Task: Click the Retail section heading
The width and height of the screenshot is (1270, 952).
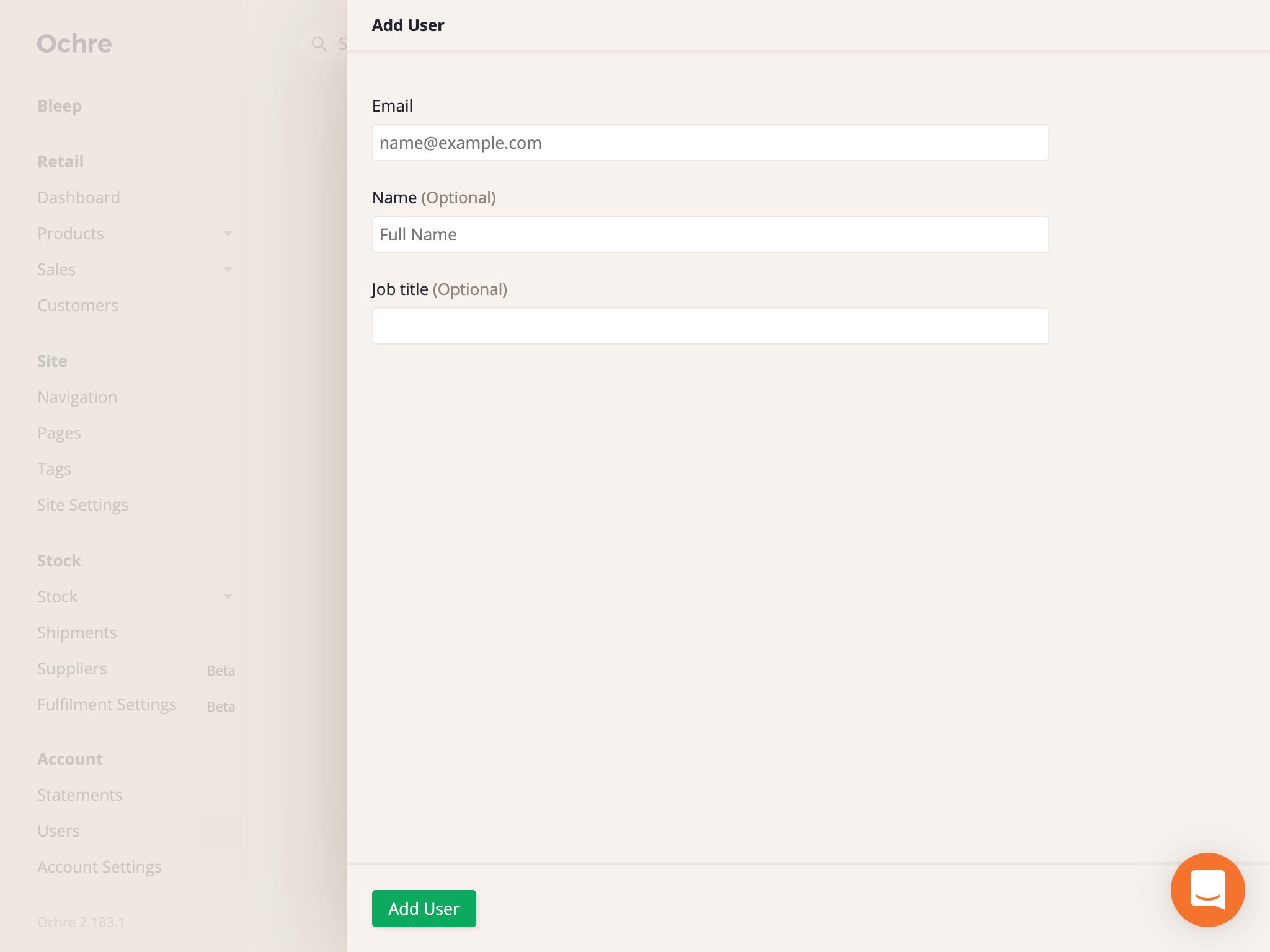Action: [x=61, y=162]
